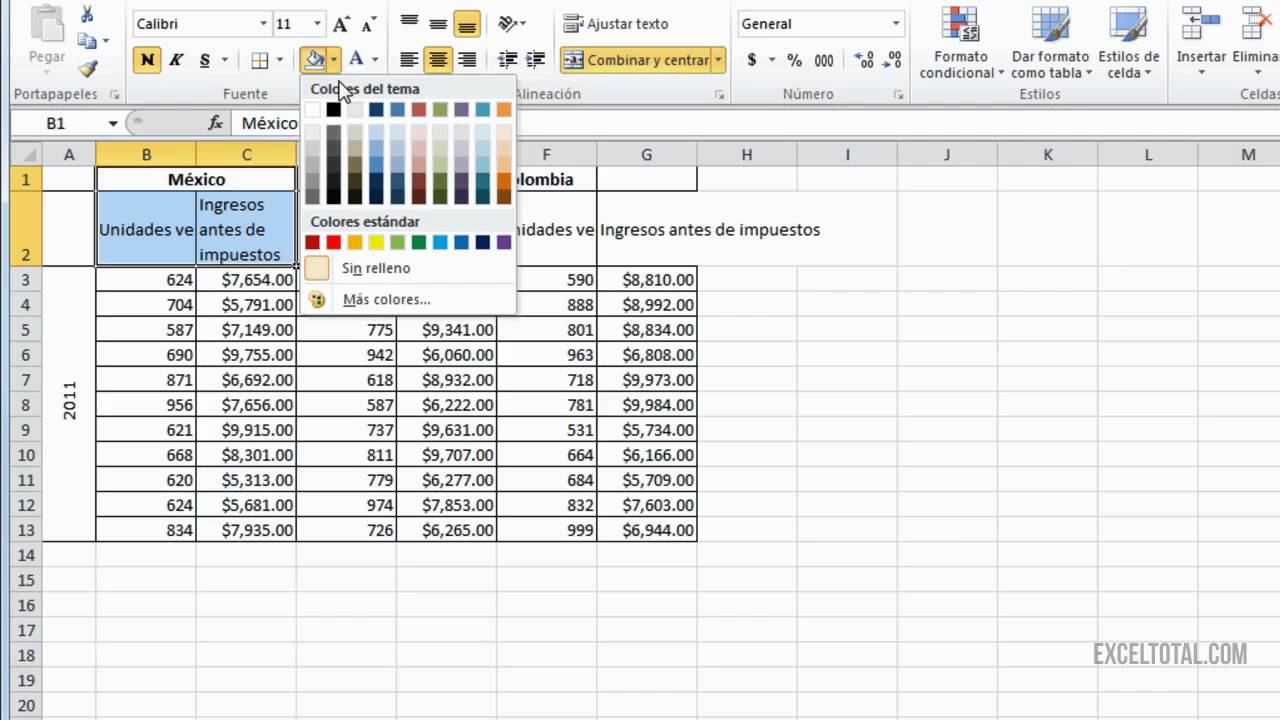Open the Calibri font name dropdown

[x=264, y=24]
